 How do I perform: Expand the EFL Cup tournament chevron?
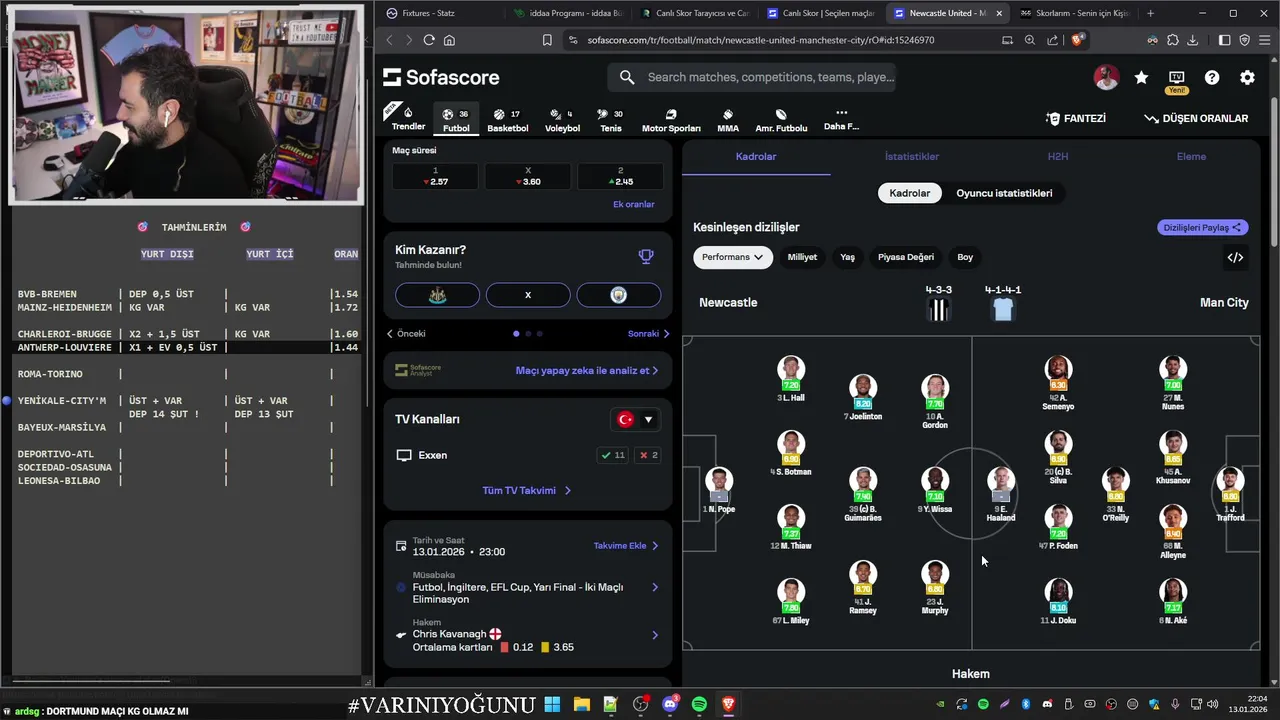(655, 587)
